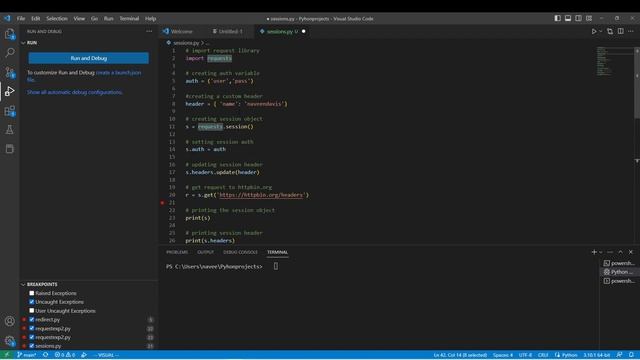This screenshot has width=640, height=360.
Task: Click Show all automatic debug configurations link
Action: (x=75, y=92)
